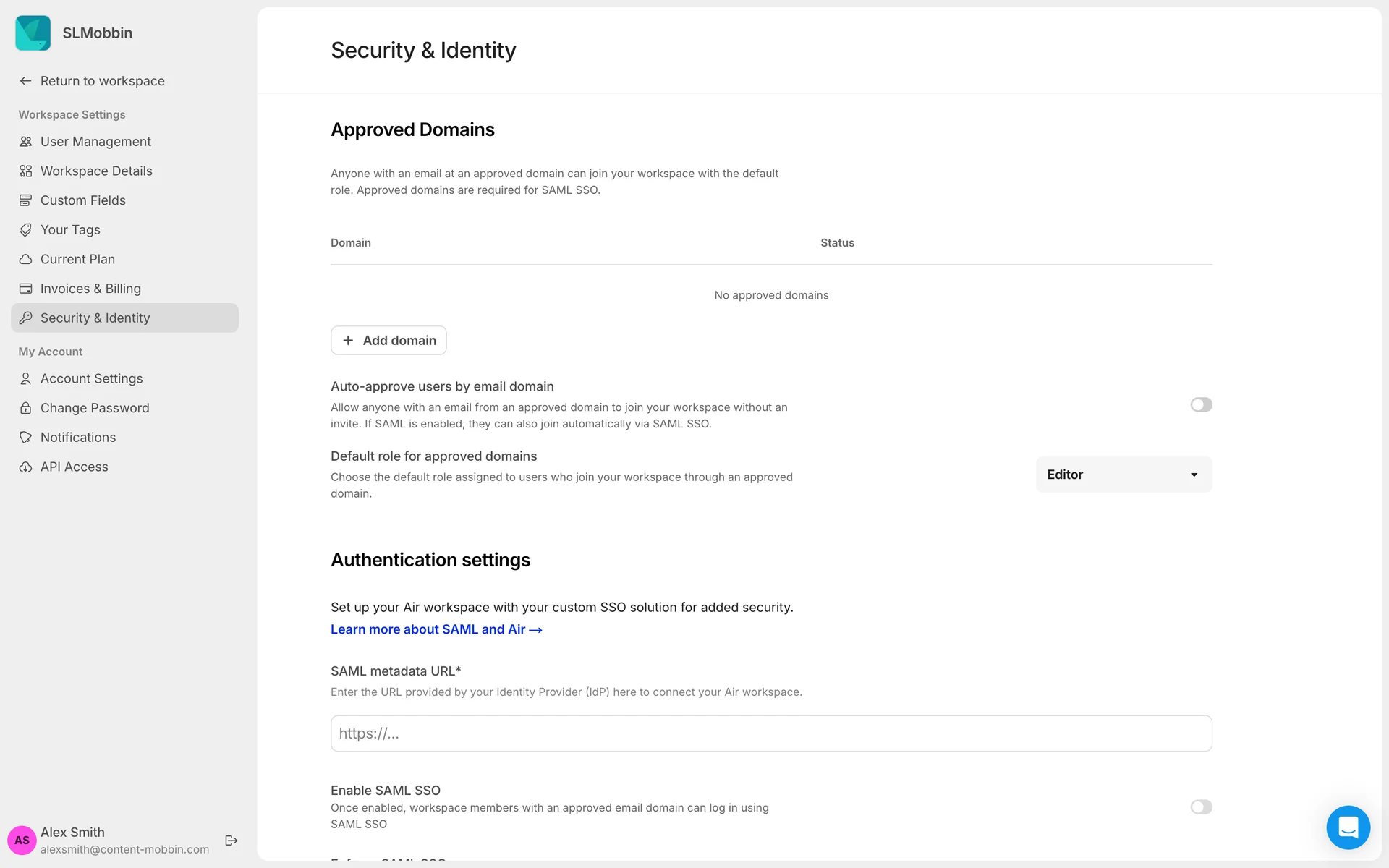Open Change Password page
The image size is (1389, 868).
point(95,408)
